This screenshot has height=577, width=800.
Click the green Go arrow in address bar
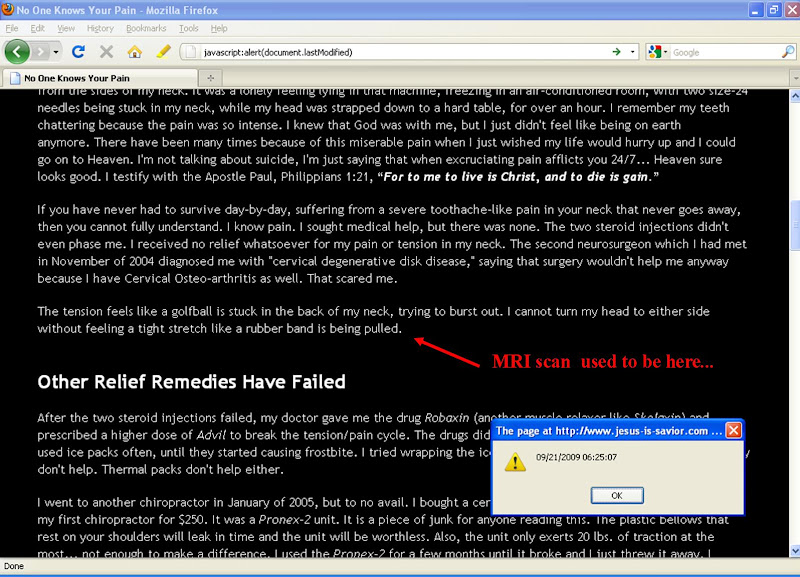click(617, 52)
